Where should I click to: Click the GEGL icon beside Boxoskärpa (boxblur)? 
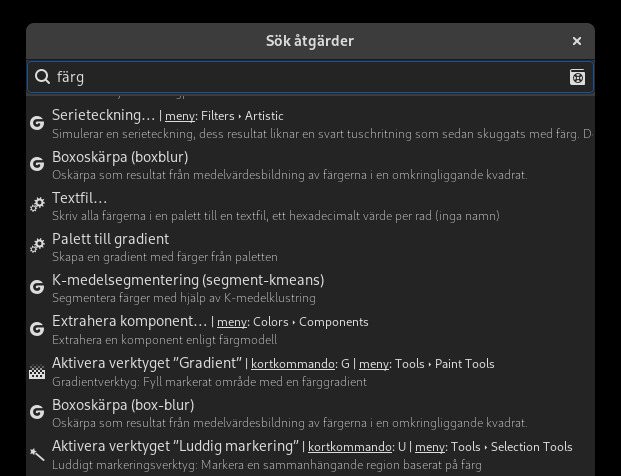[x=37, y=164]
